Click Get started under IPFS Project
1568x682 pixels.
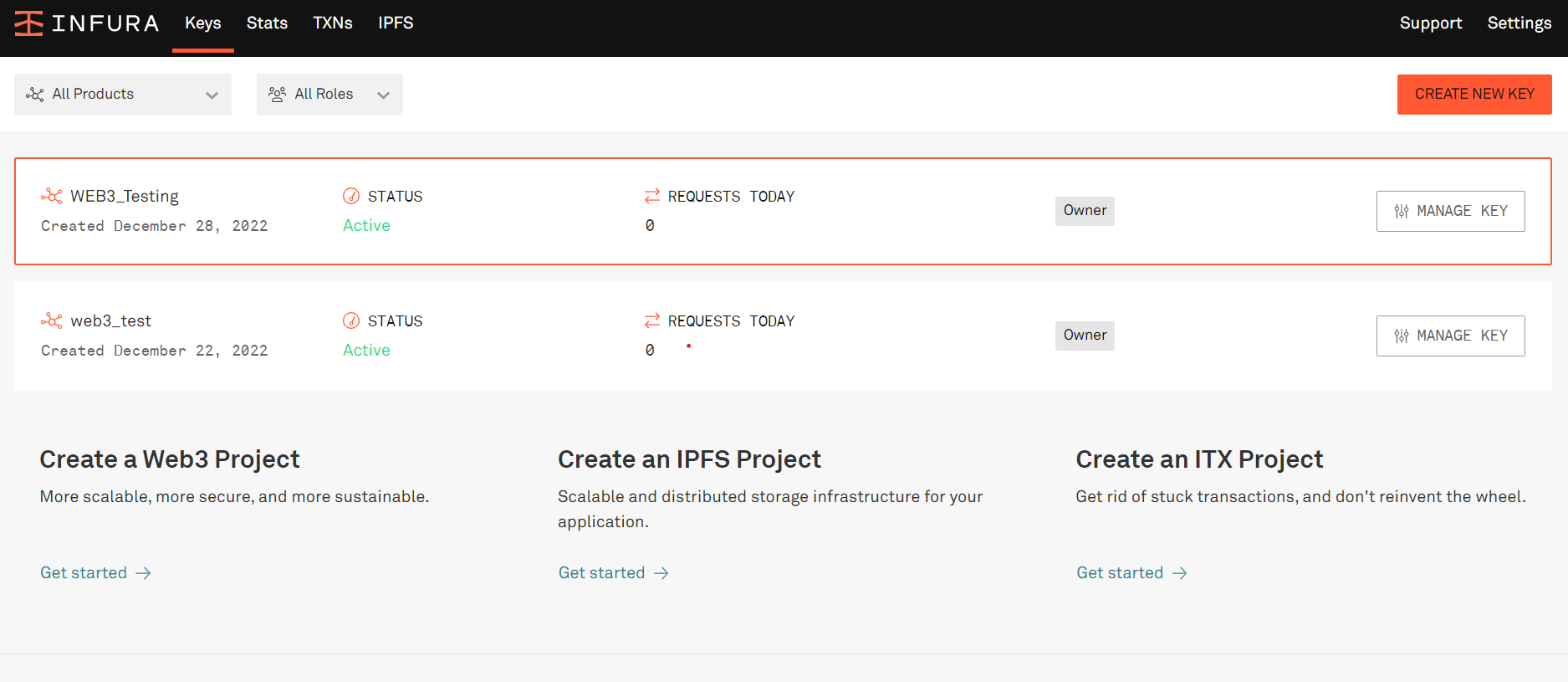601,572
